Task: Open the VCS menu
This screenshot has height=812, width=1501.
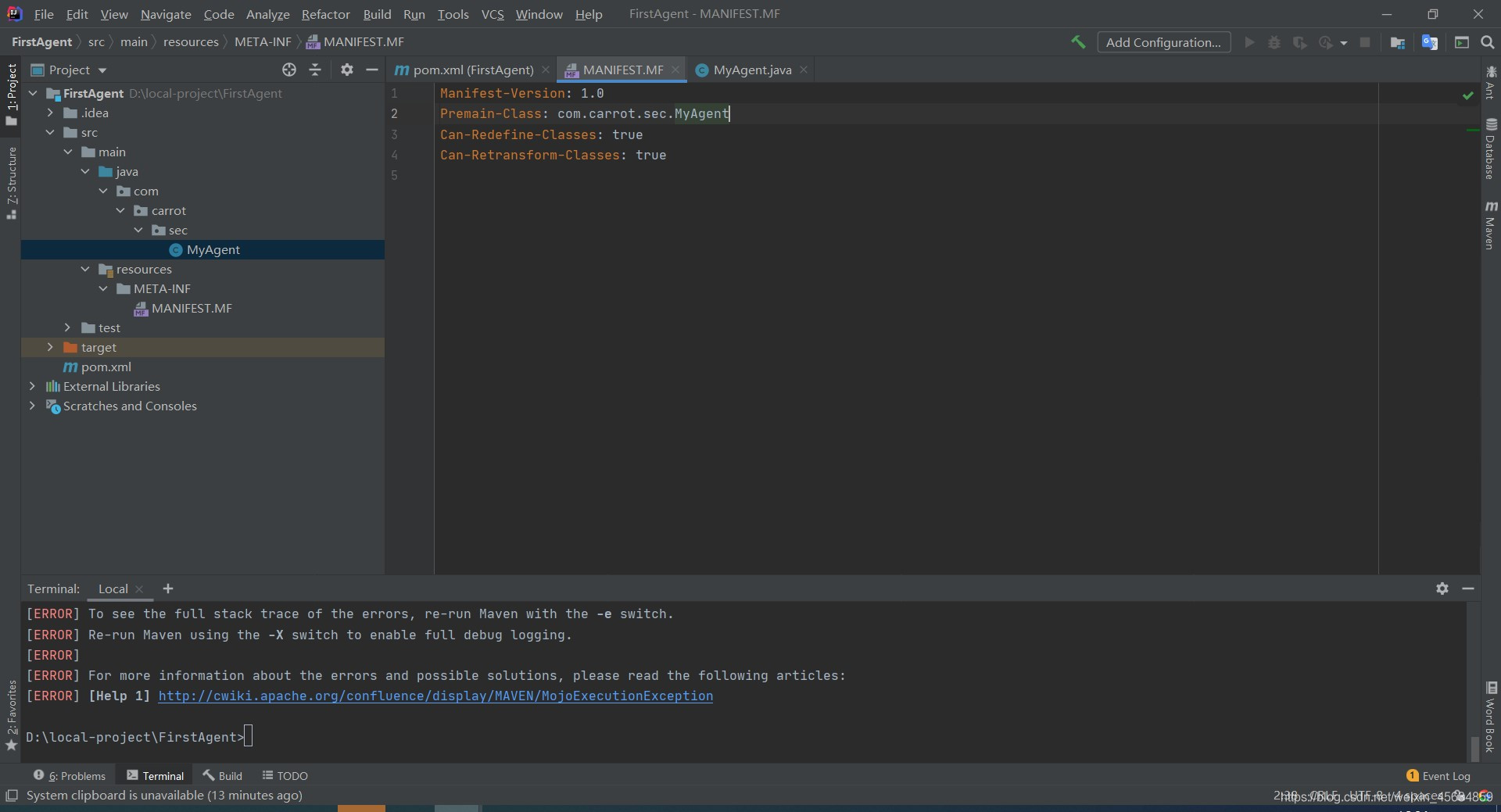Action: tap(493, 14)
